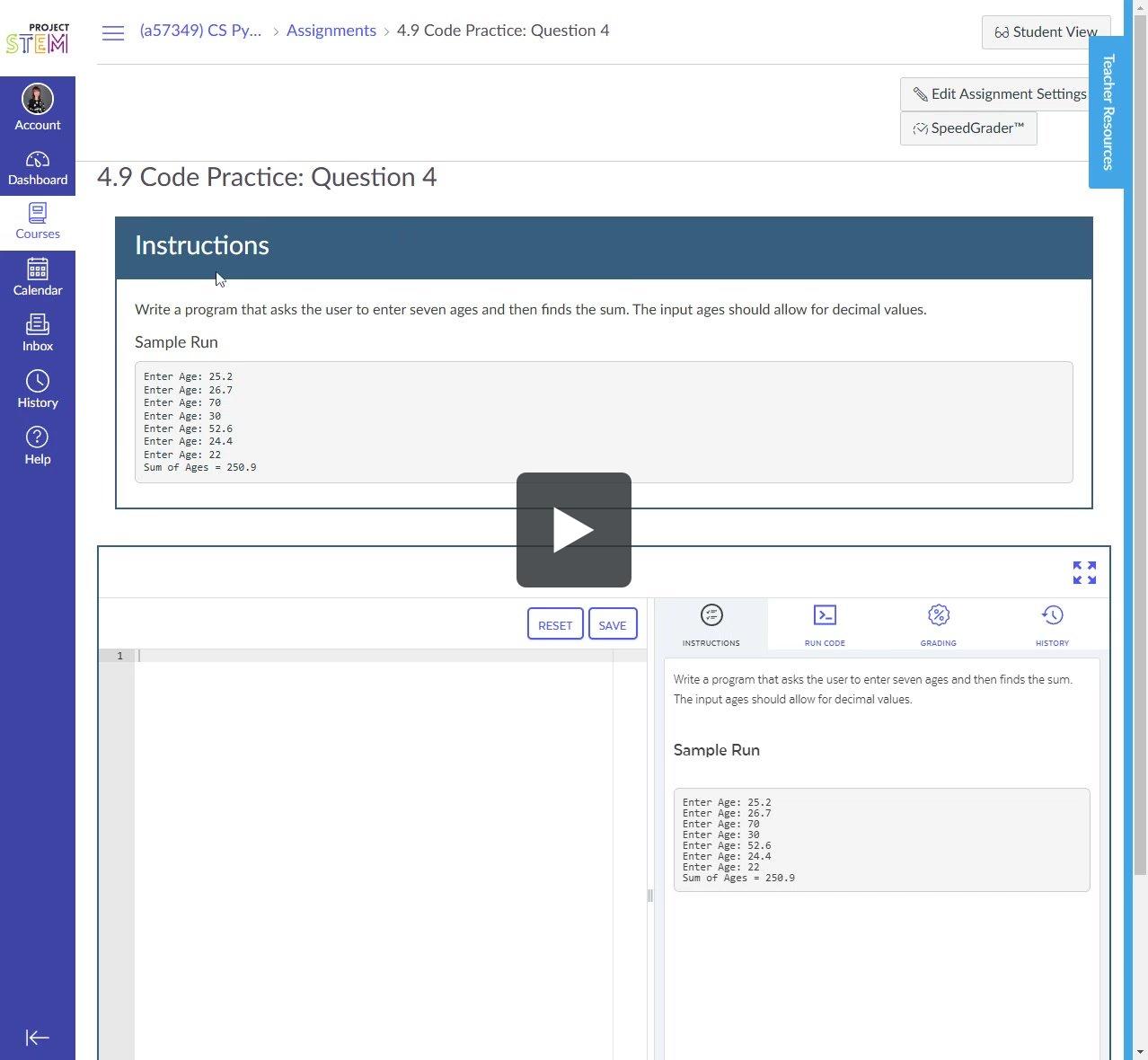Expand the Teacher Resources side tab
Viewport: 1148px width, 1060px height.
1107,112
